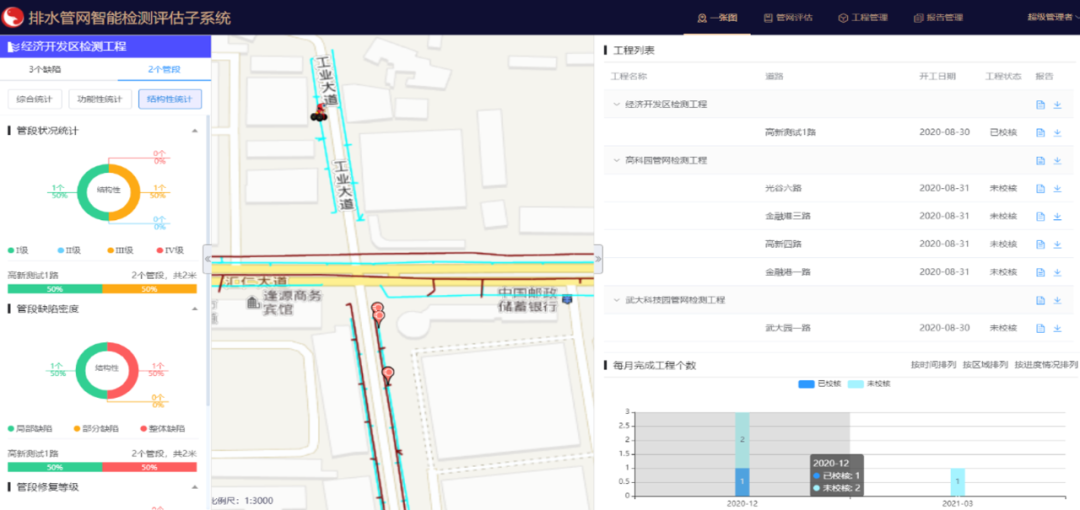Screen dimensions: 1080x510
Task: Collapse the 经济开发区检测工程 project row
Action: coord(616,104)
